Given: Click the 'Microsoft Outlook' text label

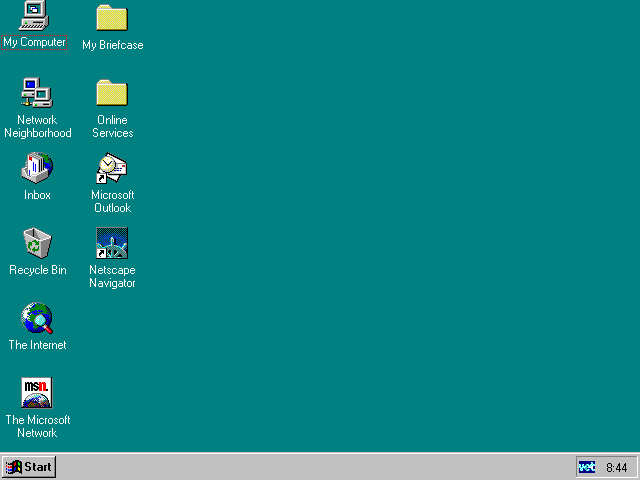Looking at the screenshot, I should 112,202.
